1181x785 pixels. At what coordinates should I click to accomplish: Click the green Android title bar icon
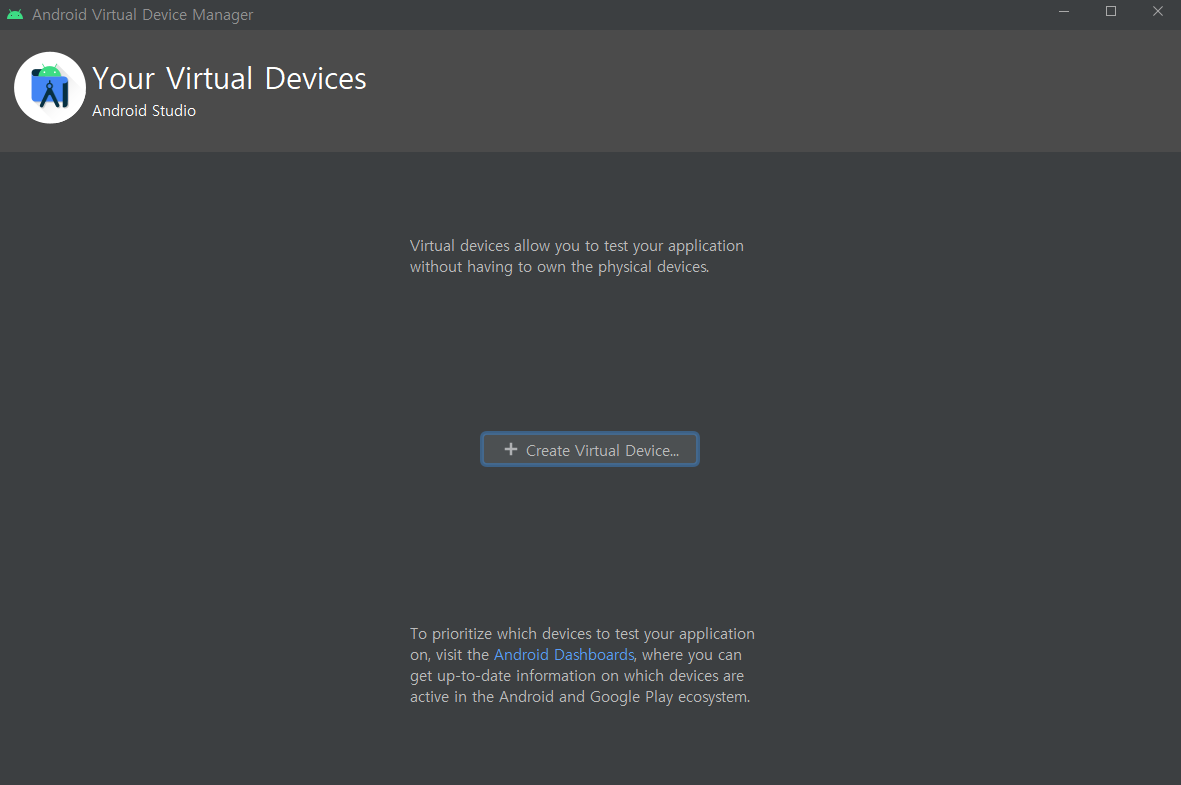click(15, 14)
